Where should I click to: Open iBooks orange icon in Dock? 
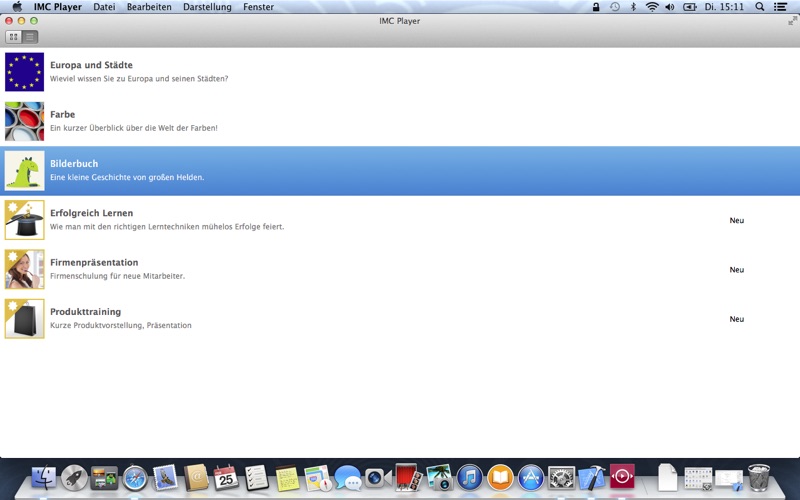500,478
